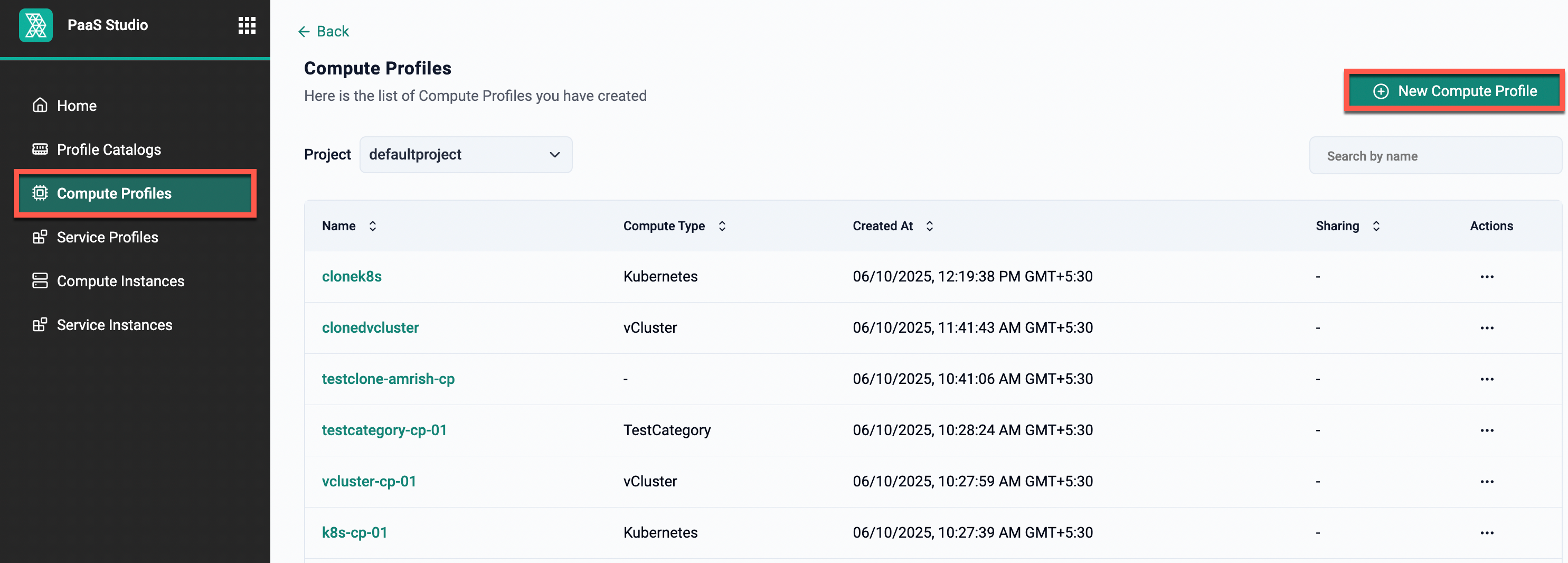The height and width of the screenshot is (563, 1568).
Task: Click Kubernetes type in k8s-cp-01 row
Action: [x=660, y=532]
